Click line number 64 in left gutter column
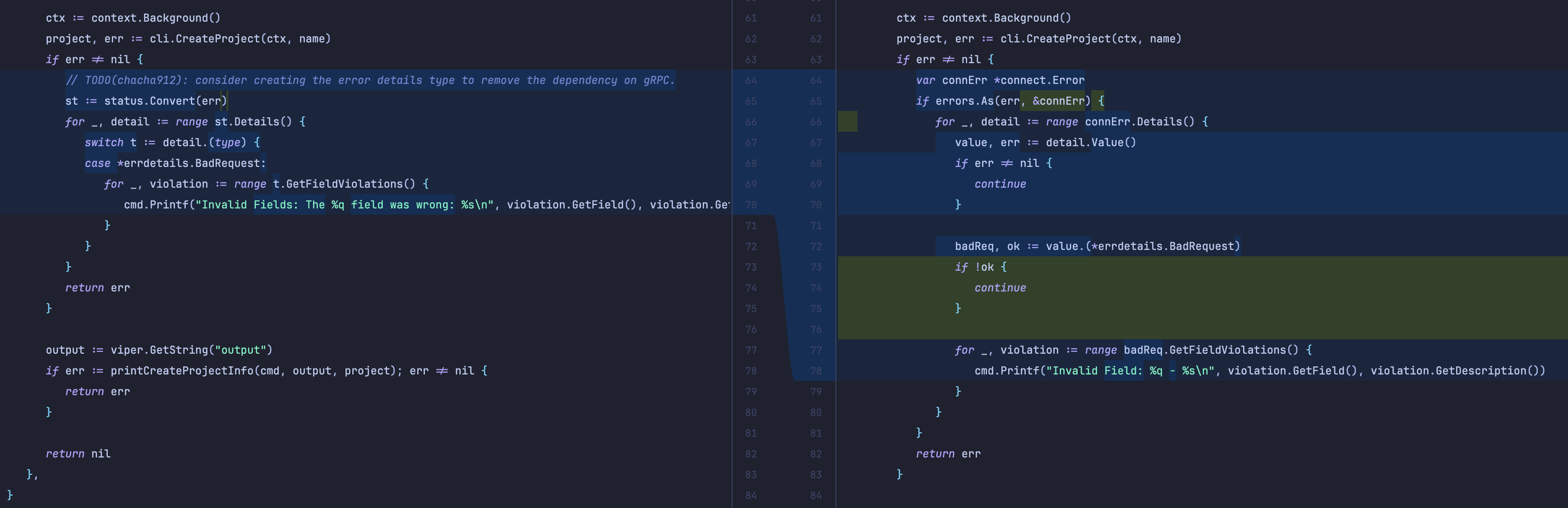Screen dimensions: 1568x508 [751, 80]
